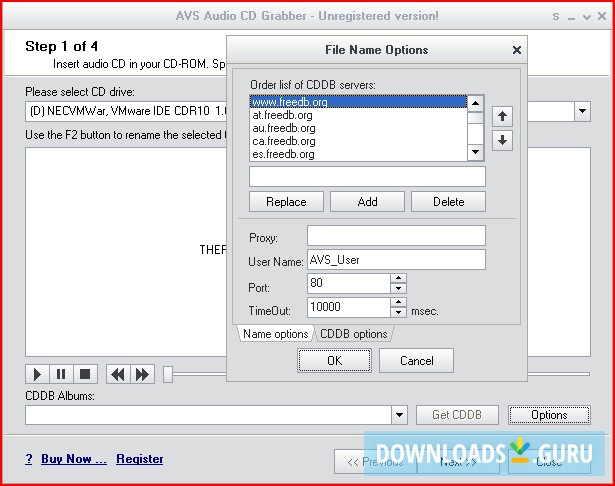Close the AVS Audio CD Grabber window
Viewport: 615px width, 486px height.
click(x=602, y=16)
